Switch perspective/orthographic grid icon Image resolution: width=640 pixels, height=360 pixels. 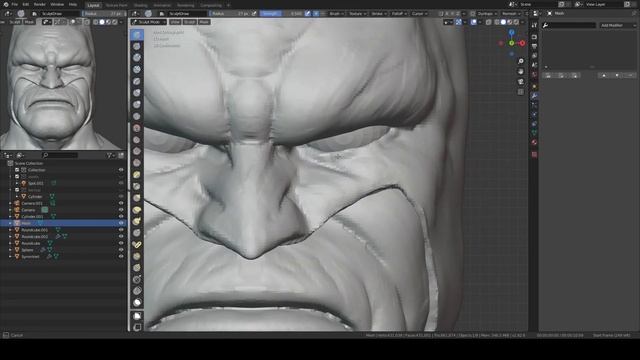pos(521,92)
